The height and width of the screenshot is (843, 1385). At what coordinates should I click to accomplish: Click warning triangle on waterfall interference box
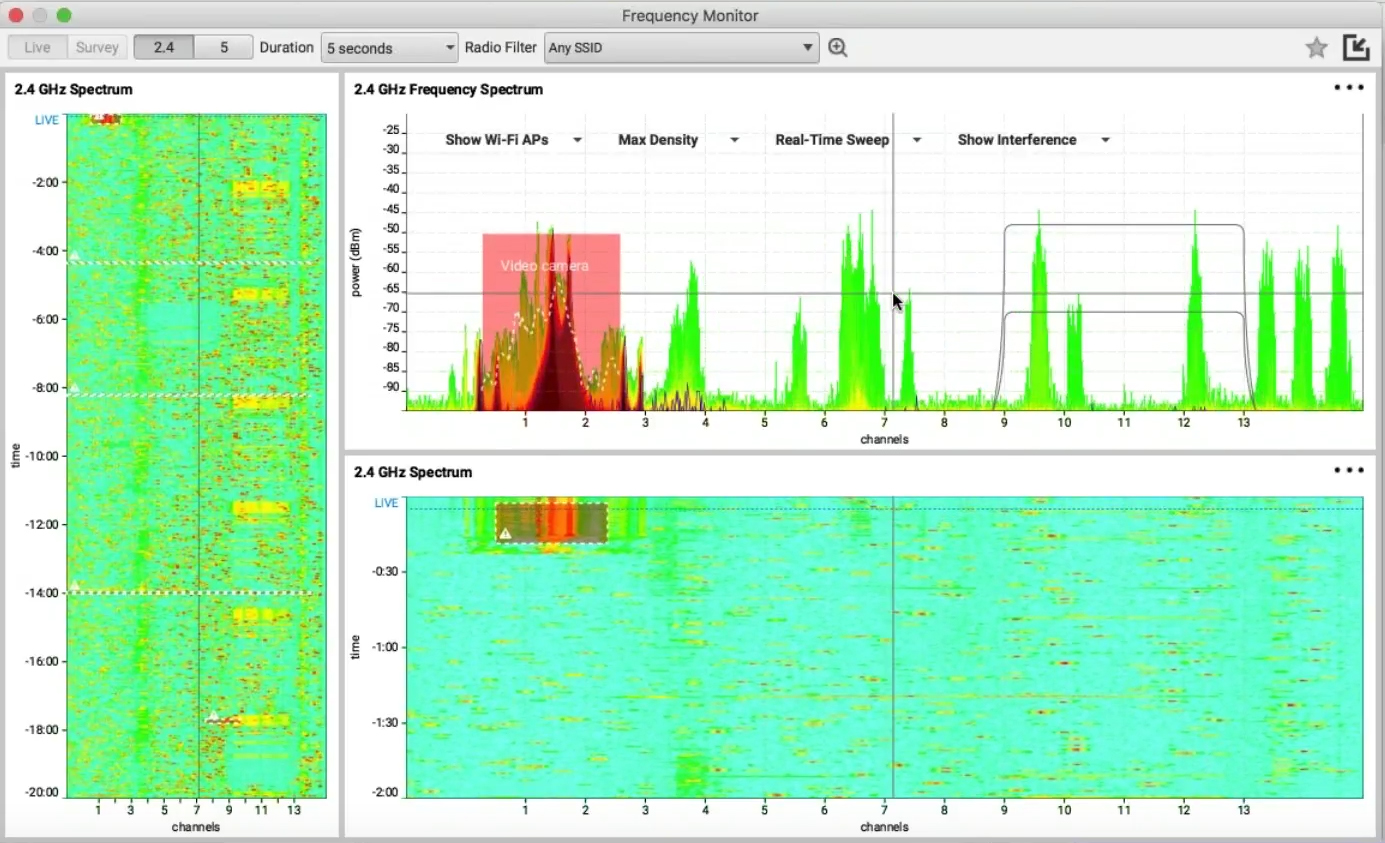point(505,534)
